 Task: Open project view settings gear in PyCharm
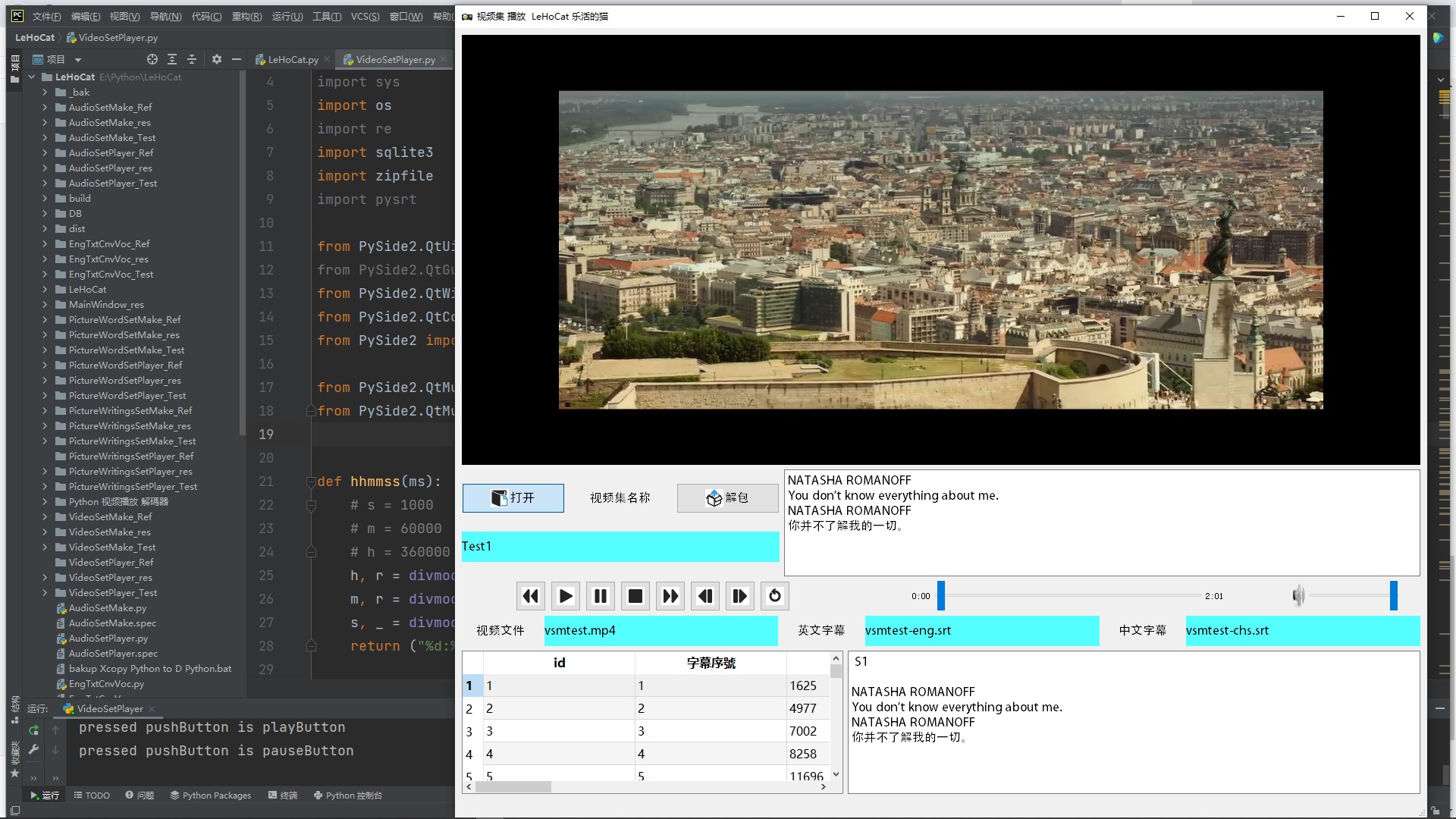tap(217, 59)
